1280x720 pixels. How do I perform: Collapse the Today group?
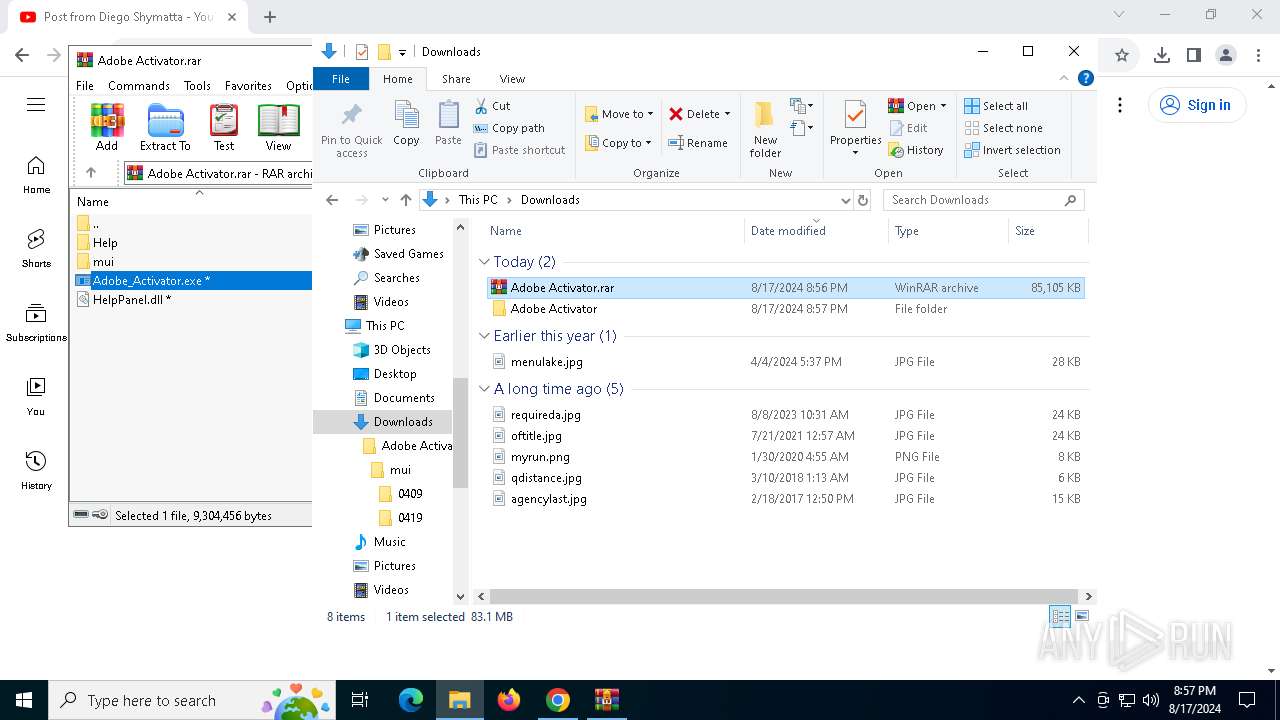click(485, 262)
